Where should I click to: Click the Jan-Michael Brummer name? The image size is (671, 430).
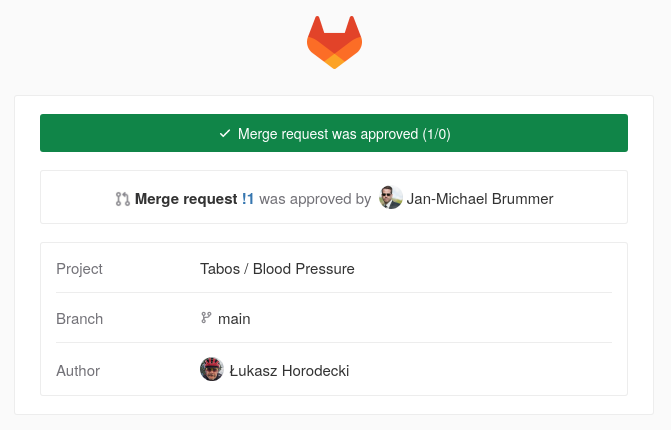479,199
